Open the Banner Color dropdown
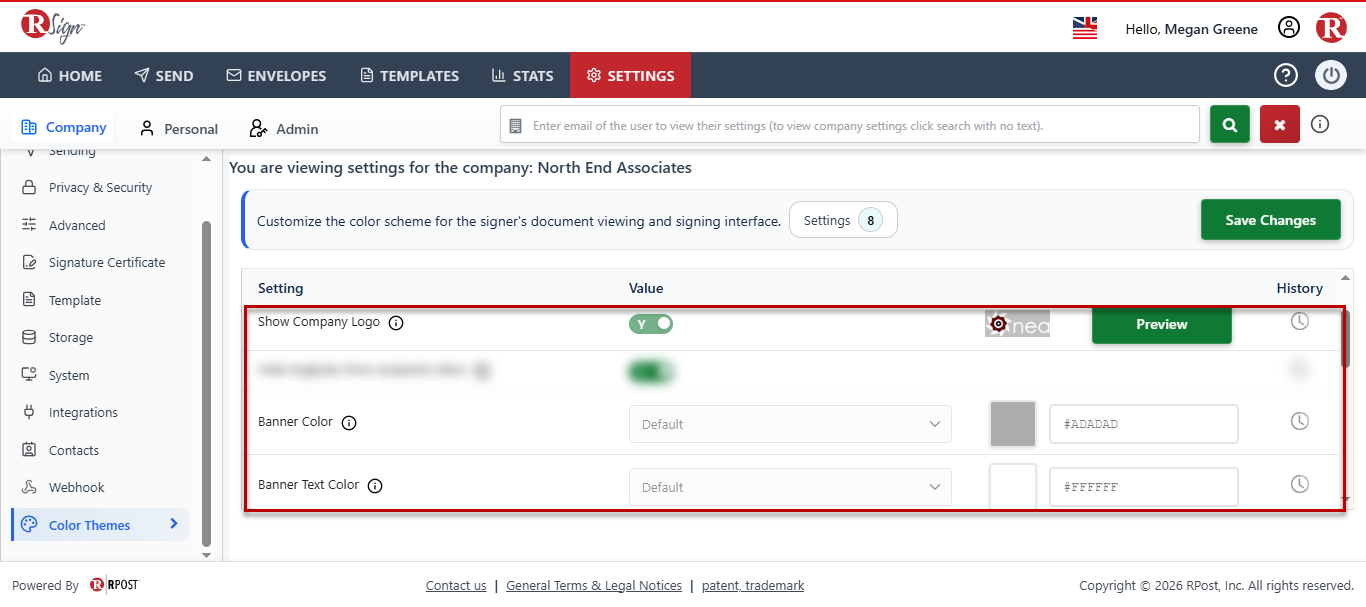Viewport: 1366px width, 607px height. [x=790, y=424]
